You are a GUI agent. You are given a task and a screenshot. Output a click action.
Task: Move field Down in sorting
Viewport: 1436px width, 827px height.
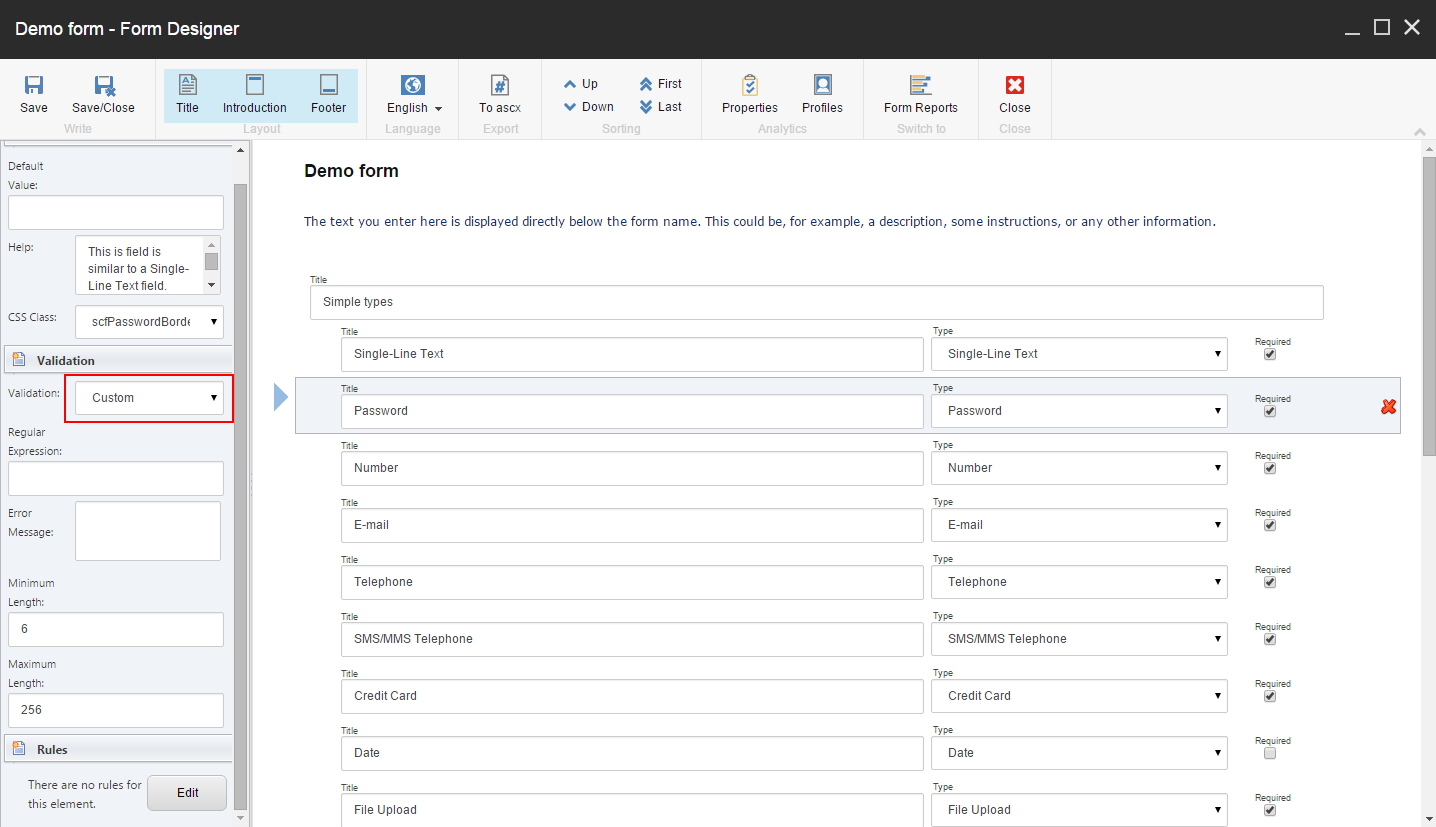588,107
